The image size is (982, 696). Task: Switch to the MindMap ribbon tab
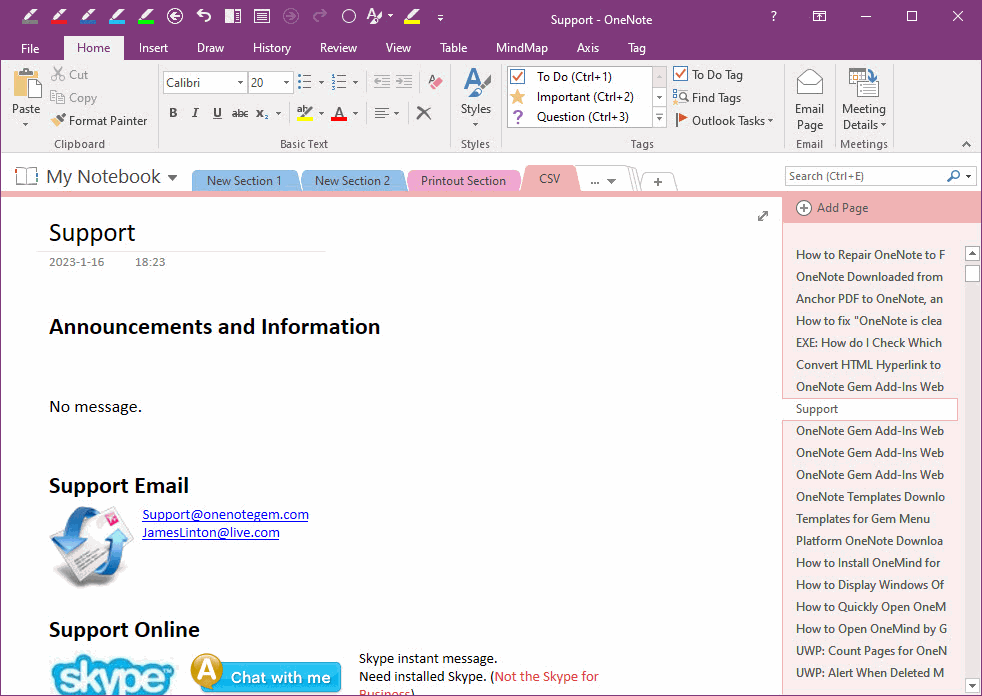pos(521,47)
